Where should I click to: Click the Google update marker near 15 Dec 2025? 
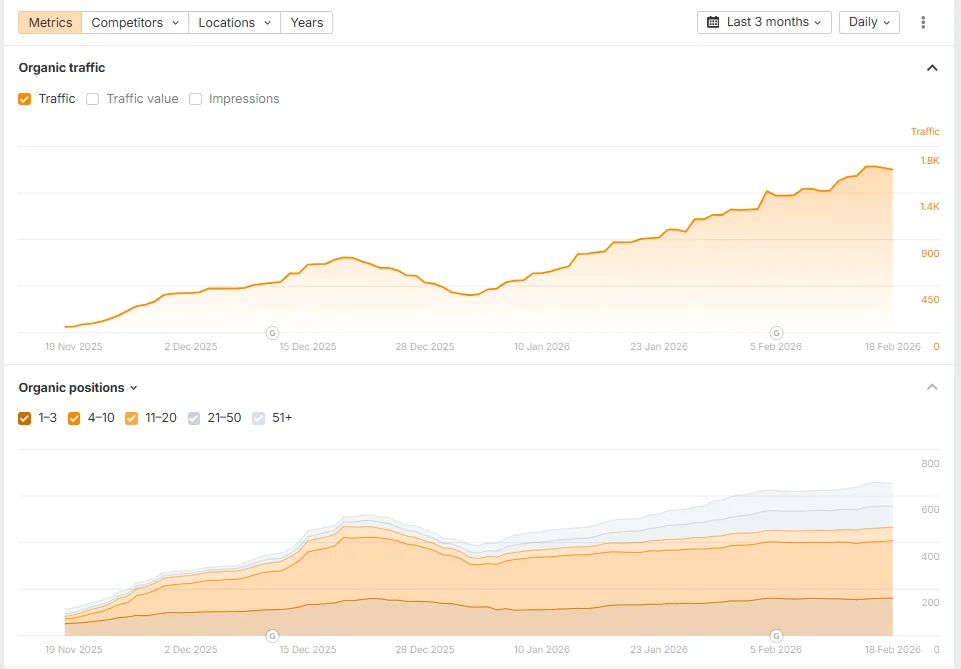click(x=272, y=332)
